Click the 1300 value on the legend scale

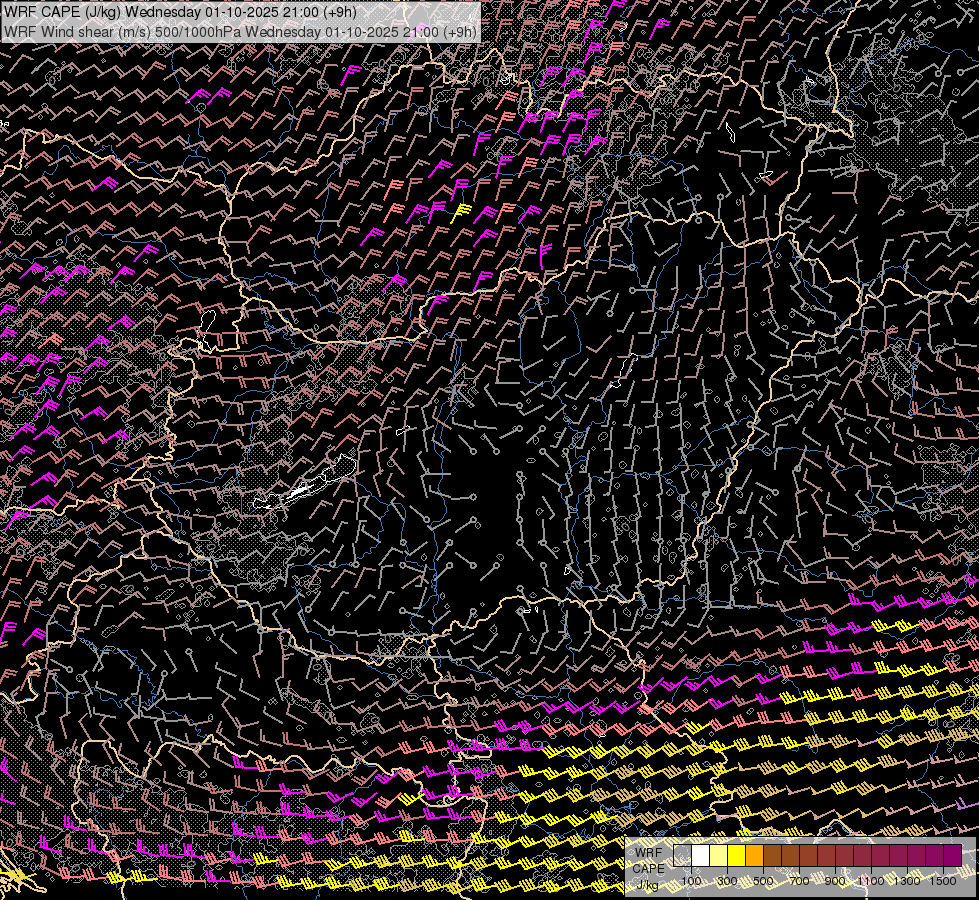907,881
